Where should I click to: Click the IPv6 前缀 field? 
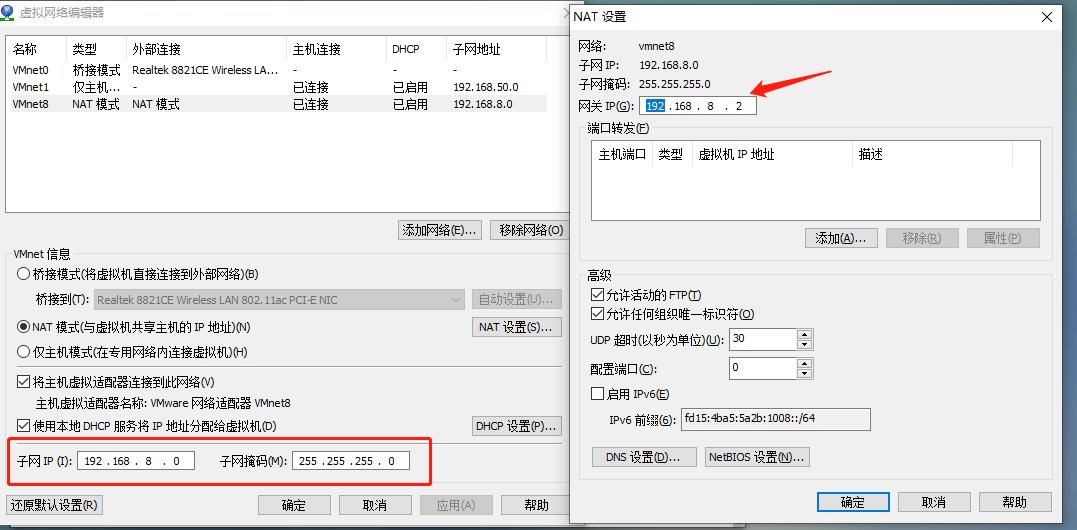775,419
